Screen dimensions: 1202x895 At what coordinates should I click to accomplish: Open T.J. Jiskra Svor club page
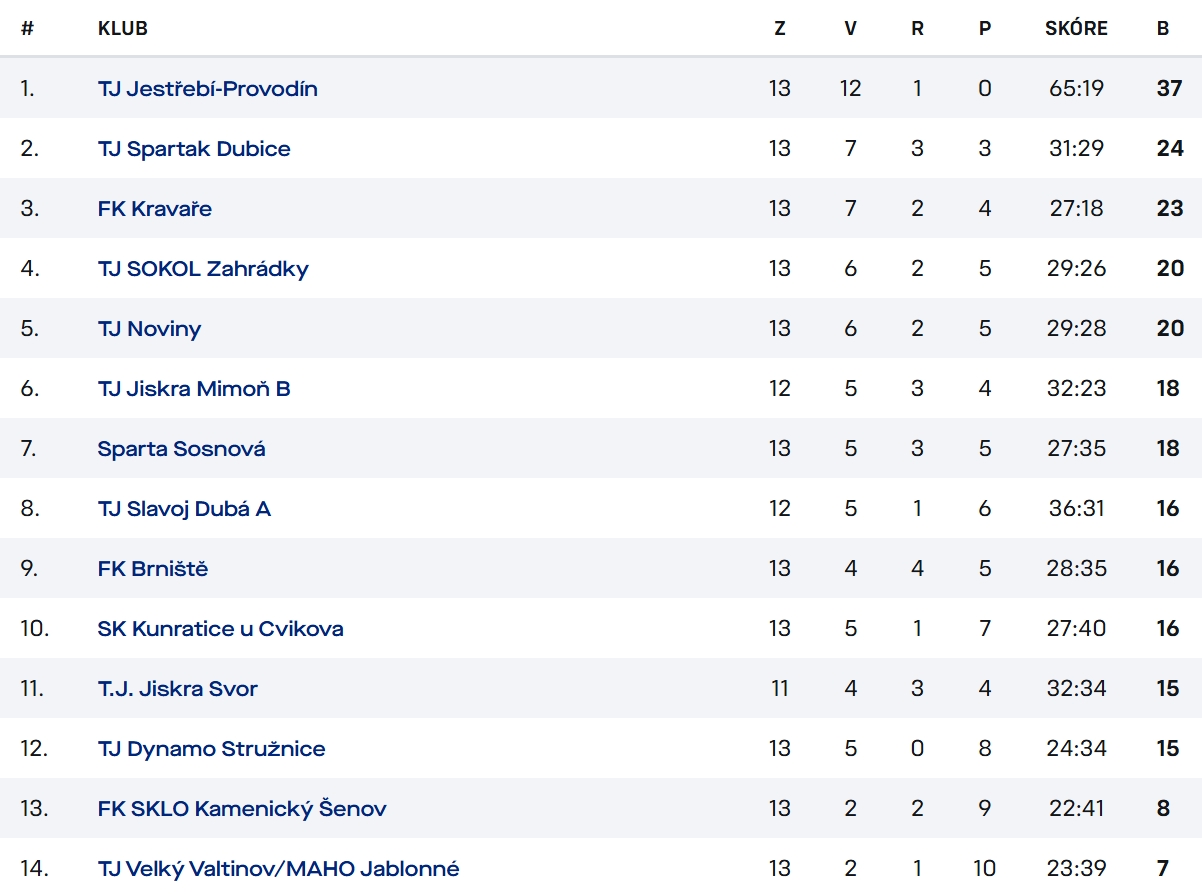click(x=177, y=688)
